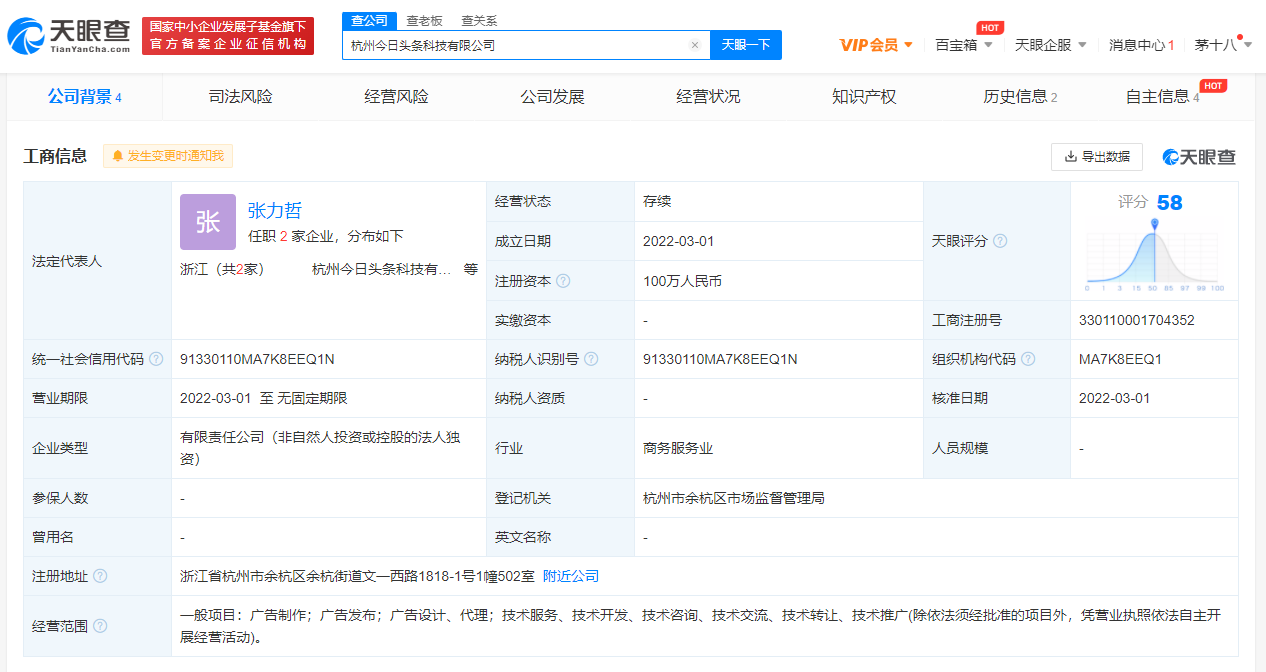Open the 附近公司 link

tap(571, 576)
